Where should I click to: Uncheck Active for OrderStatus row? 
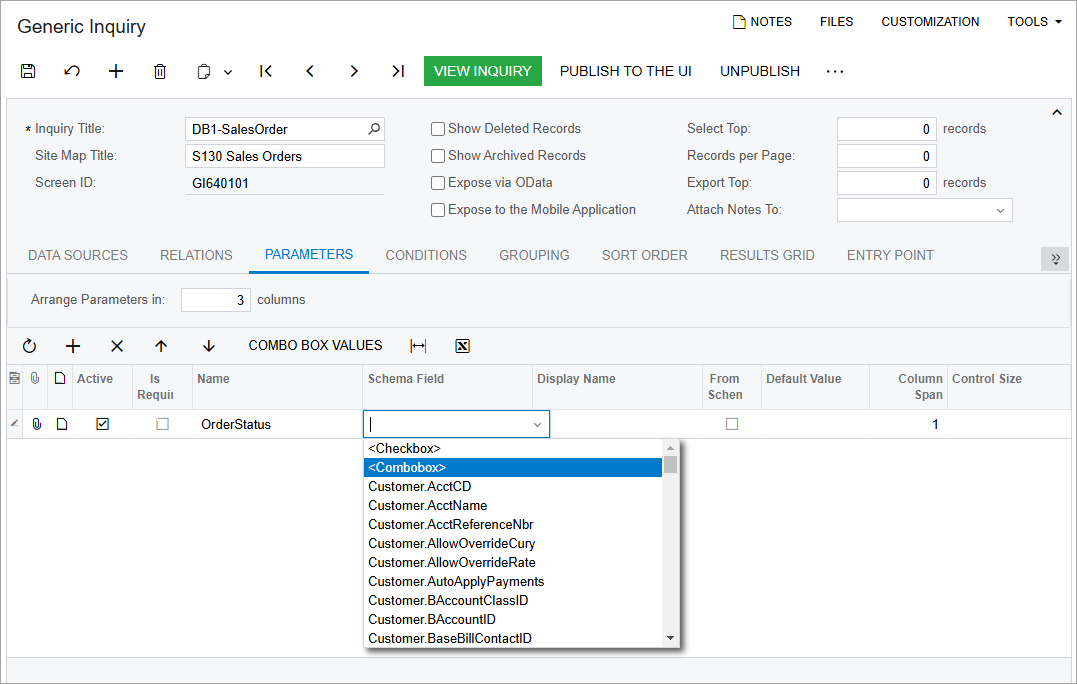tap(103, 424)
